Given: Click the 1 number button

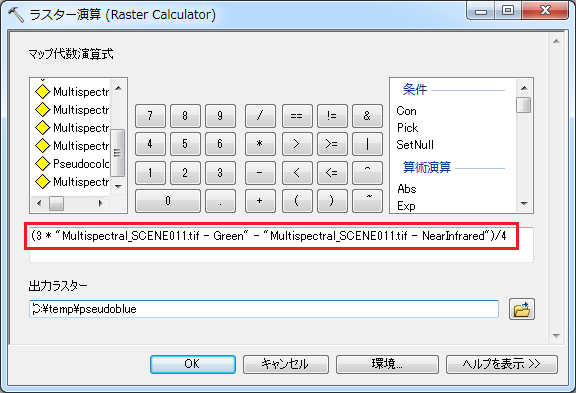Looking at the screenshot, I should [150, 172].
